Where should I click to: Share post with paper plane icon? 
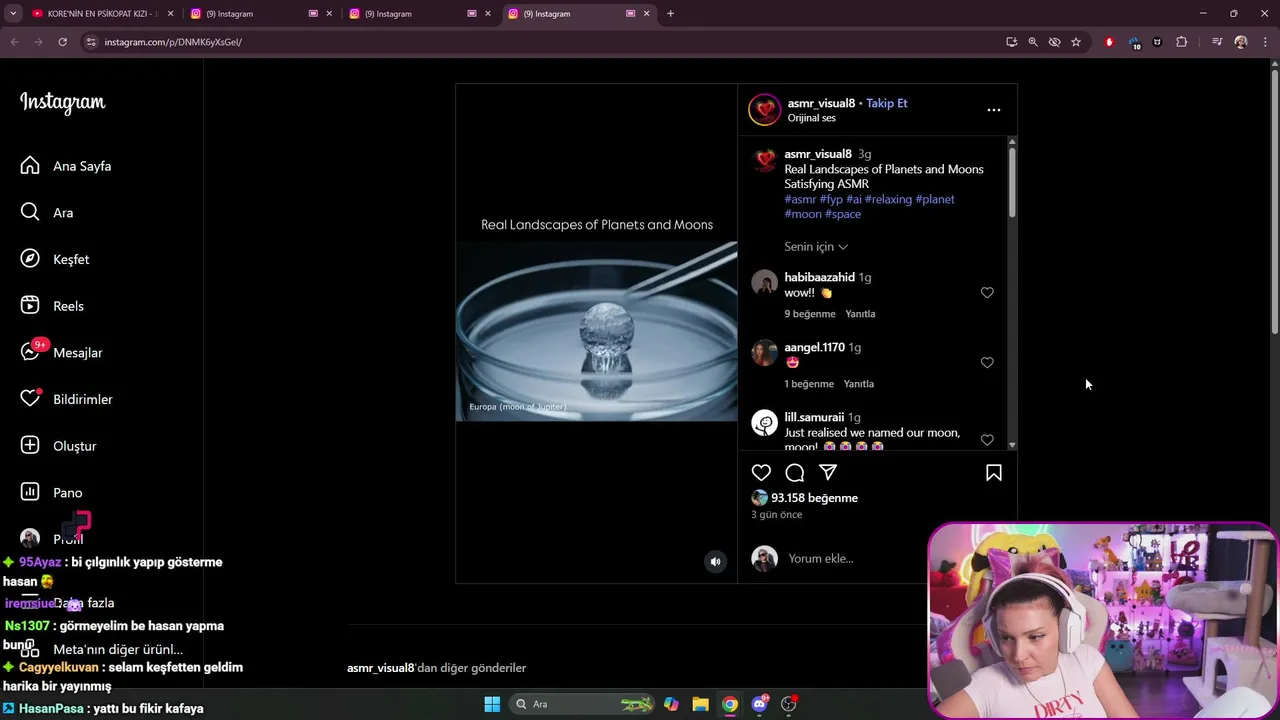click(x=828, y=473)
